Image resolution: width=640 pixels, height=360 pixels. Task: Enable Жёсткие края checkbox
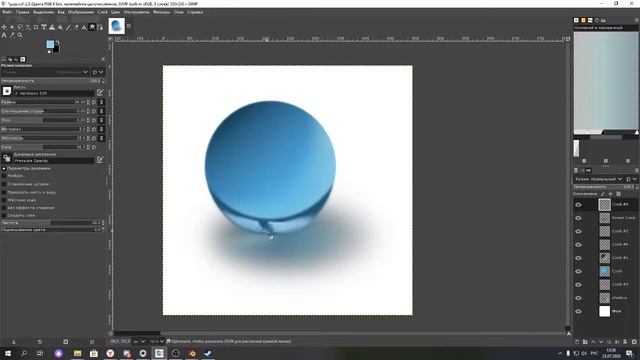click(x=4, y=200)
